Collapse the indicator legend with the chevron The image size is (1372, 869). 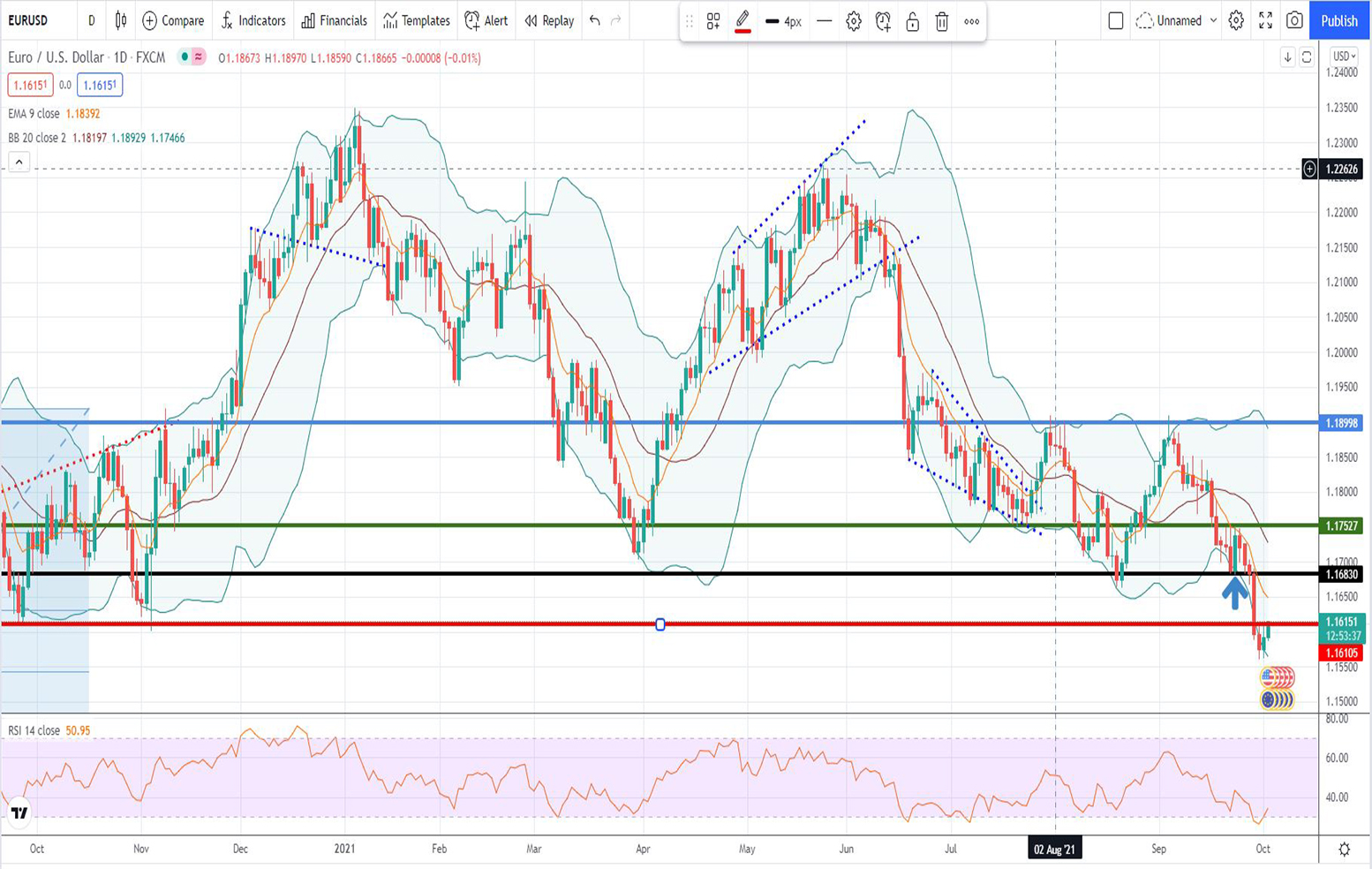[x=19, y=162]
